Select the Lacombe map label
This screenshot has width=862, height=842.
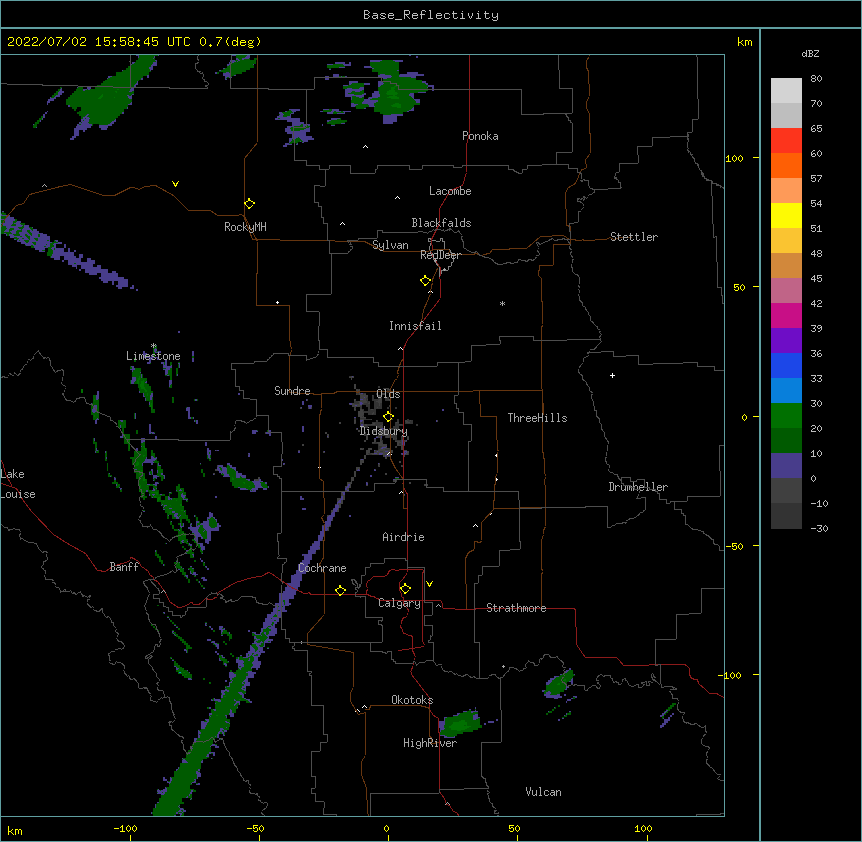pos(450,191)
